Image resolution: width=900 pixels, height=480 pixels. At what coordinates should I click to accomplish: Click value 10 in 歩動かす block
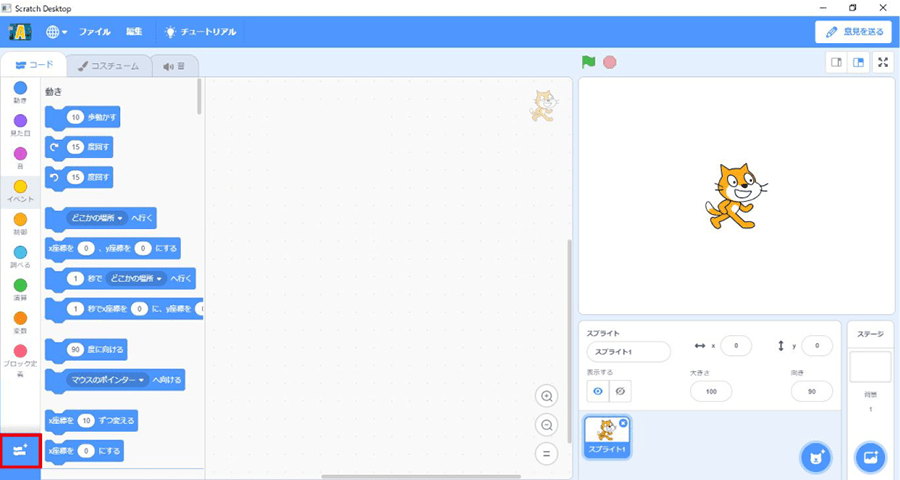[75, 117]
